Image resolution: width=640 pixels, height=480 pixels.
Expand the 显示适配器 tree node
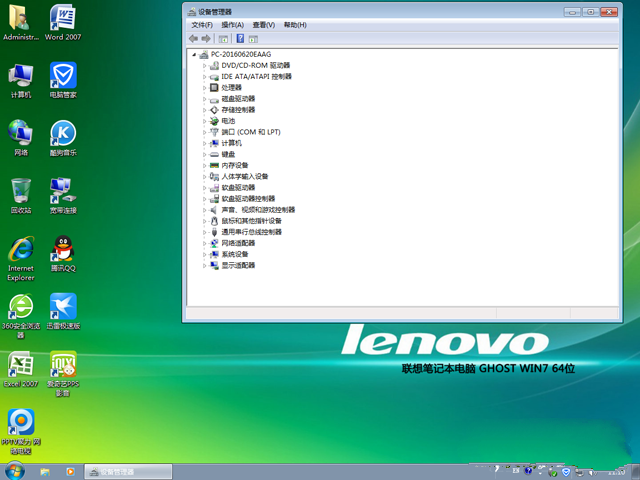click(205, 266)
